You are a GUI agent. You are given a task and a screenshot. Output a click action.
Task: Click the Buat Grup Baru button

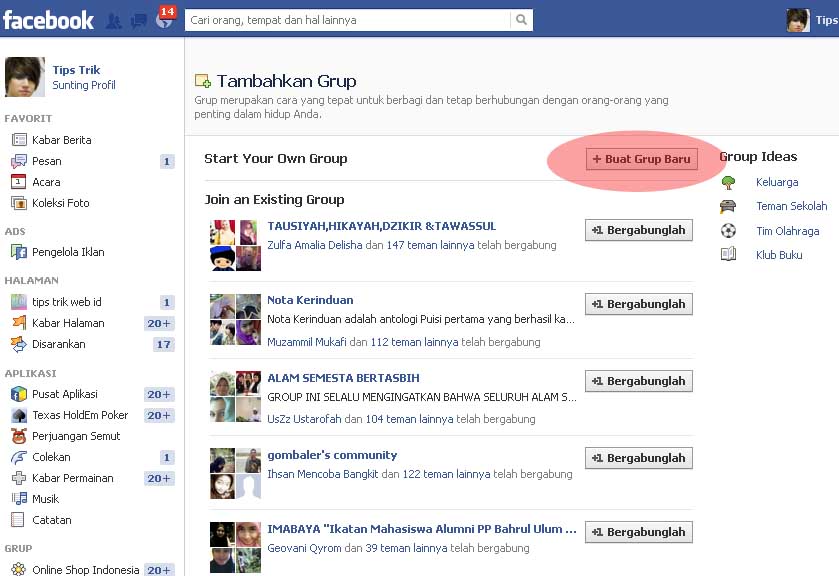[x=642, y=159]
